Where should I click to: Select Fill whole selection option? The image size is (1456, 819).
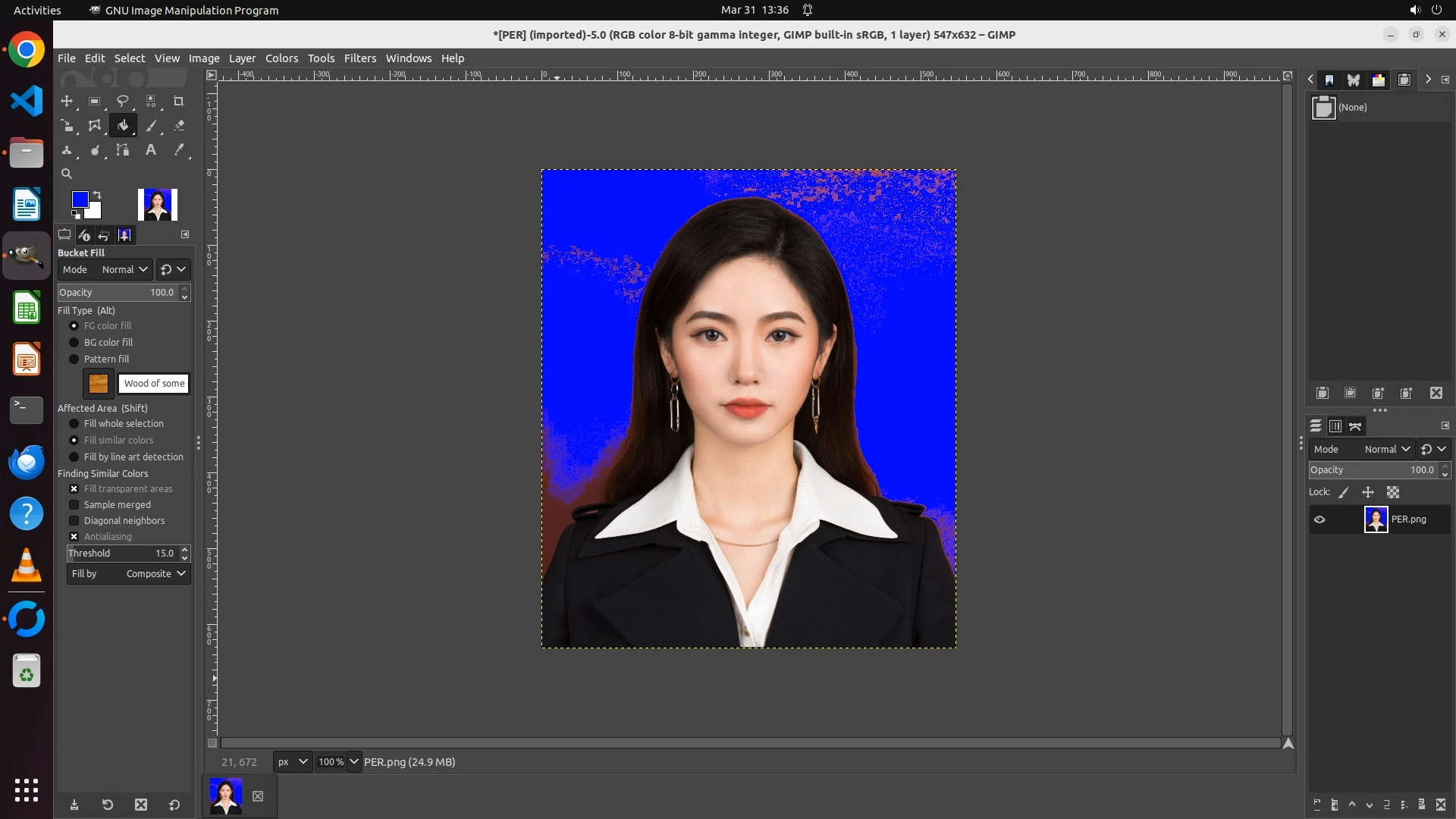[74, 424]
